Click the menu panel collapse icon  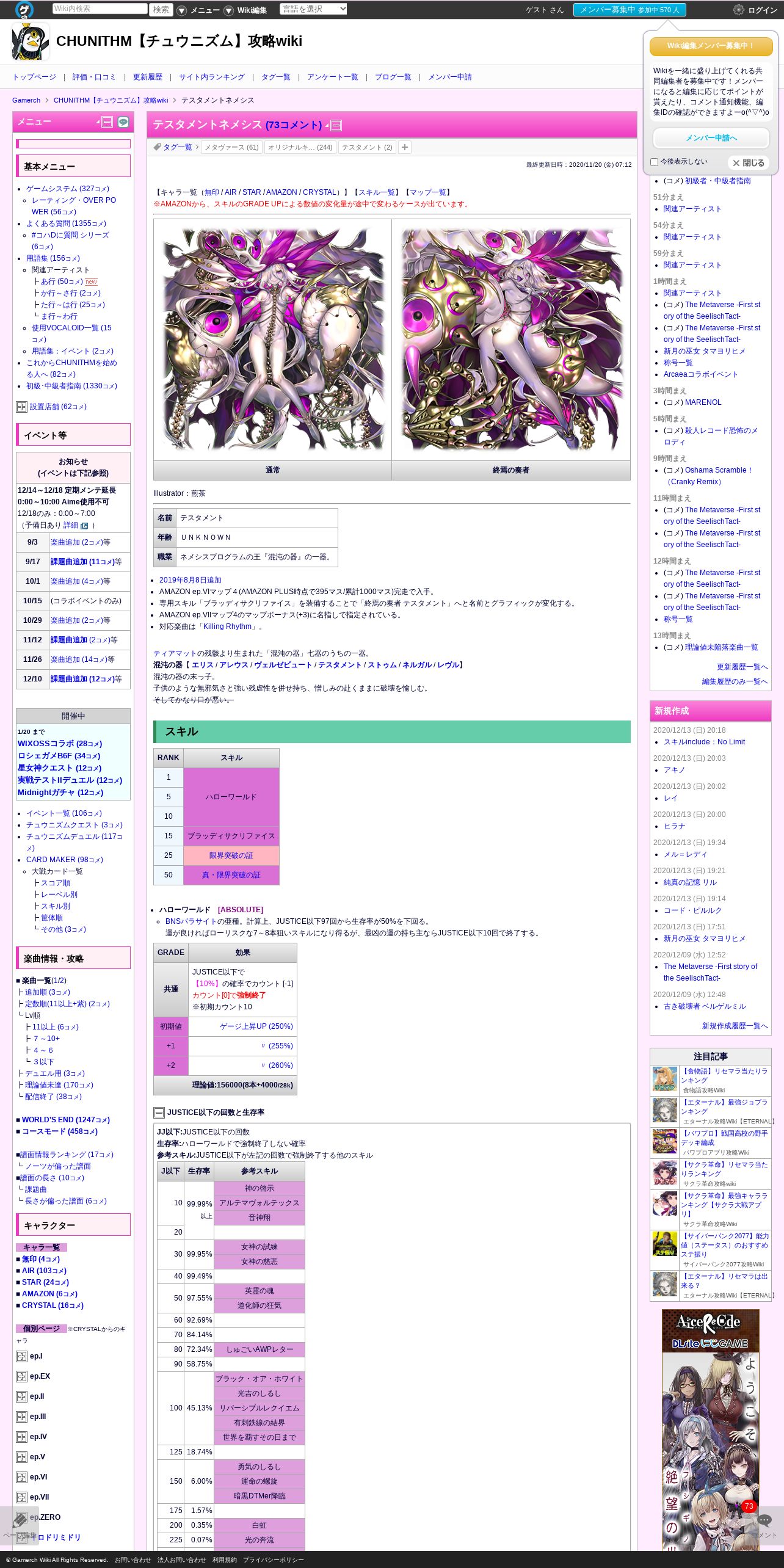(107, 122)
